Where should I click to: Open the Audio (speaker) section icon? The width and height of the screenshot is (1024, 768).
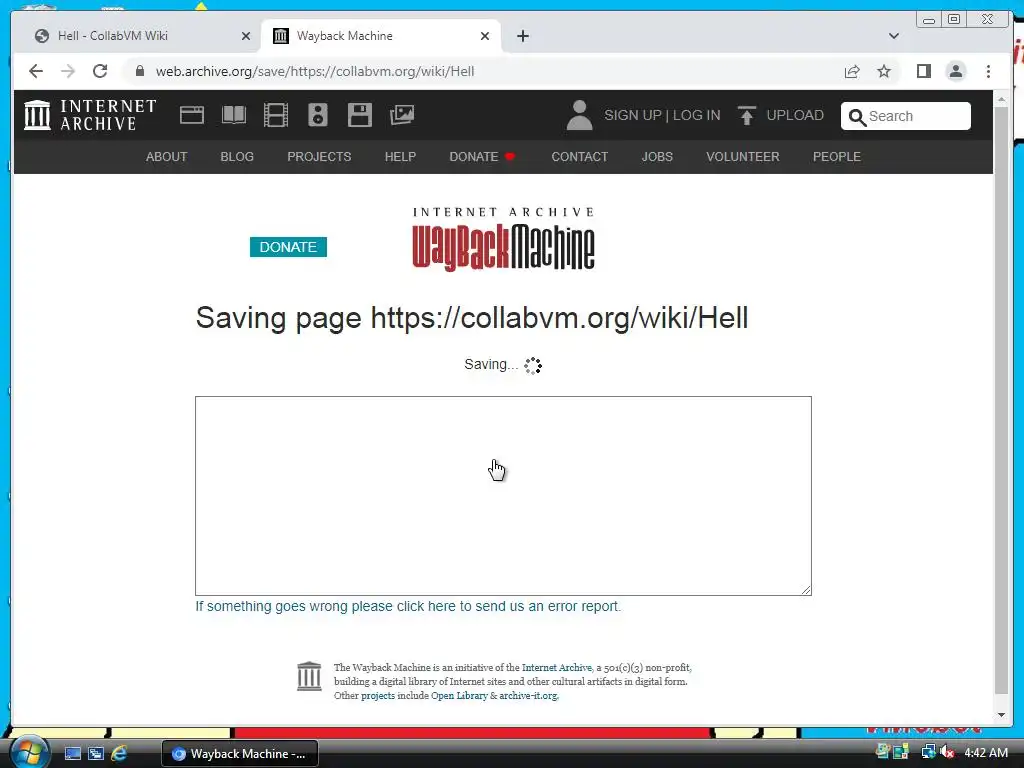(x=318, y=115)
